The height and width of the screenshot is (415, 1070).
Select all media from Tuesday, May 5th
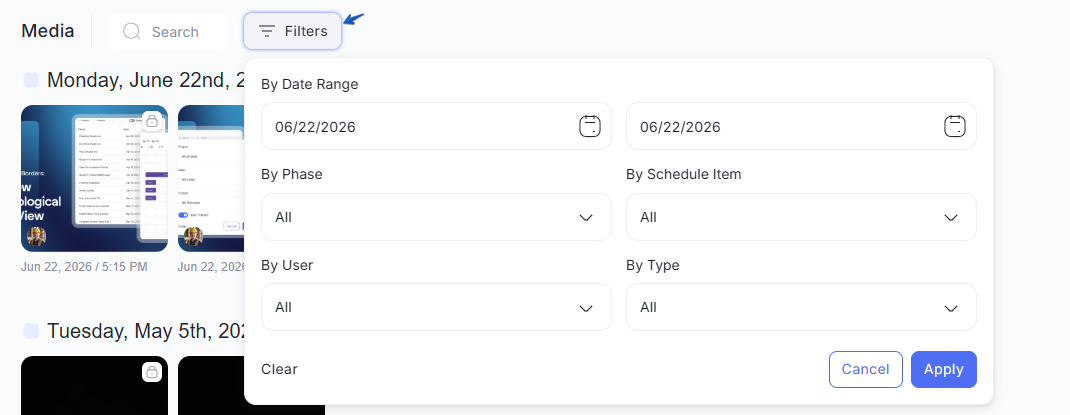tap(31, 331)
